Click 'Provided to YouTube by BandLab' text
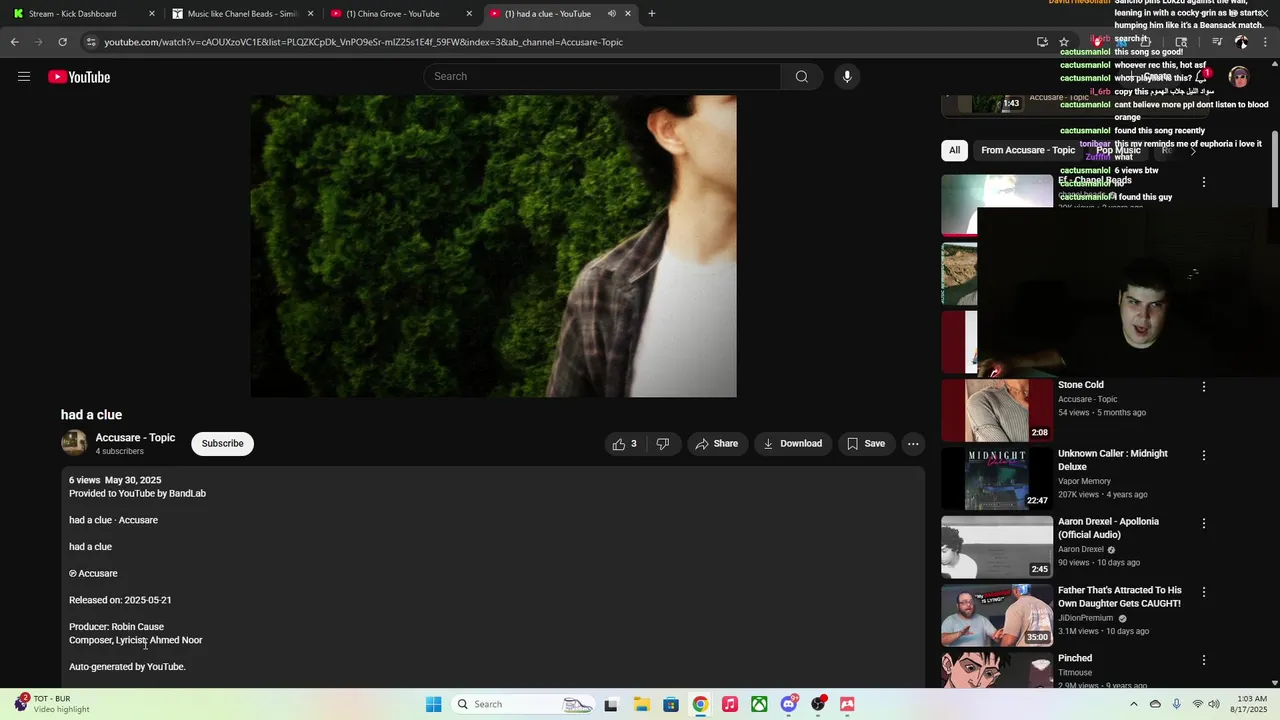 pyautogui.click(x=137, y=494)
